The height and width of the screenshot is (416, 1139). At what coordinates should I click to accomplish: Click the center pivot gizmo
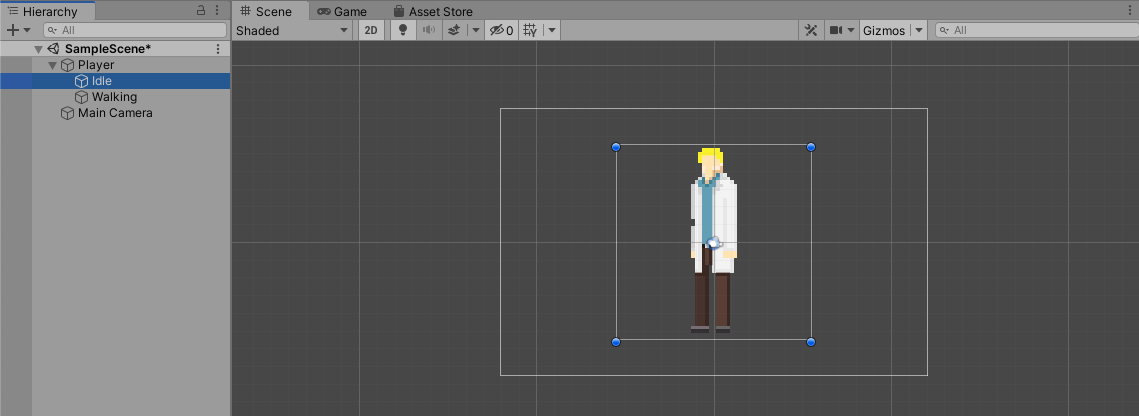[713, 242]
